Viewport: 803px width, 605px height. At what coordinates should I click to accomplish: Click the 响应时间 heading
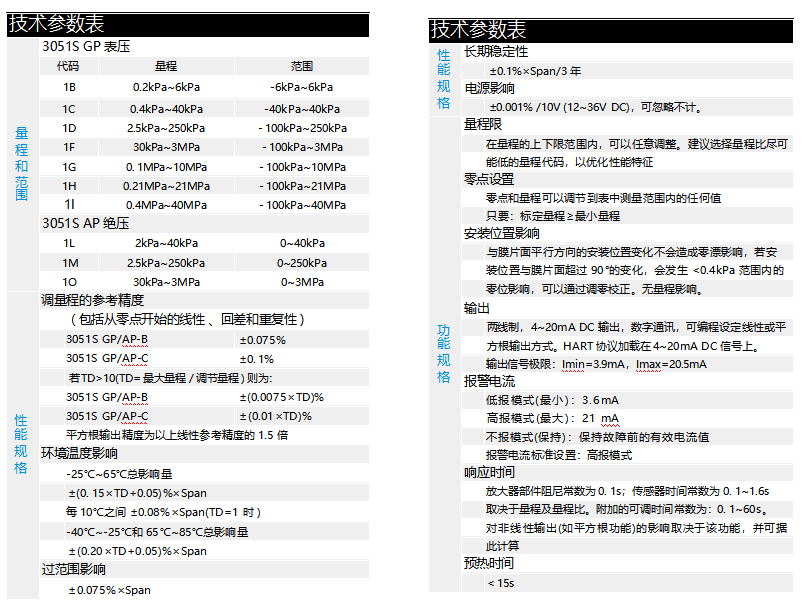489,472
